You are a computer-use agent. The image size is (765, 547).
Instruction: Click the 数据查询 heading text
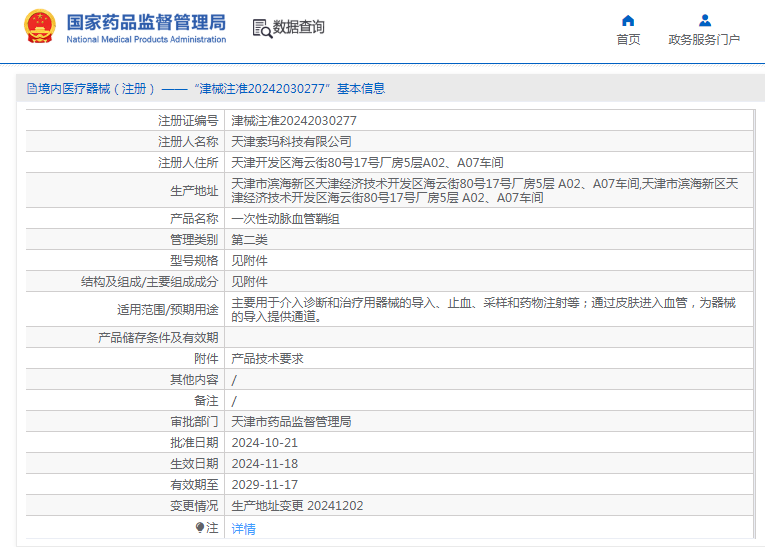coord(299,27)
